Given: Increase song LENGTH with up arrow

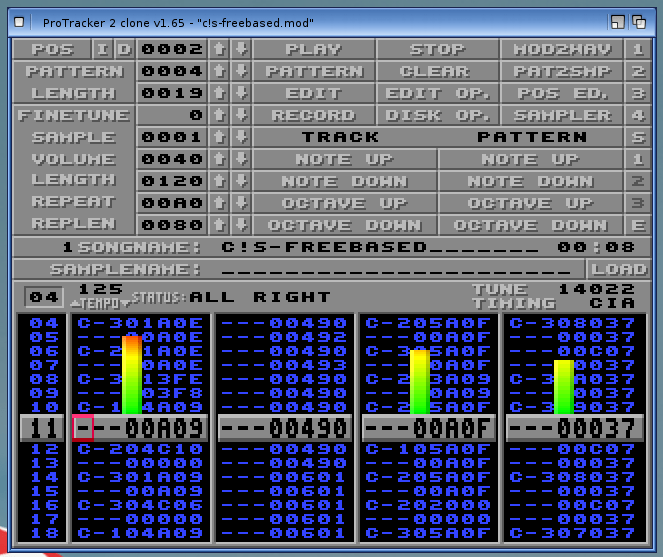Looking at the screenshot, I should (220, 93).
